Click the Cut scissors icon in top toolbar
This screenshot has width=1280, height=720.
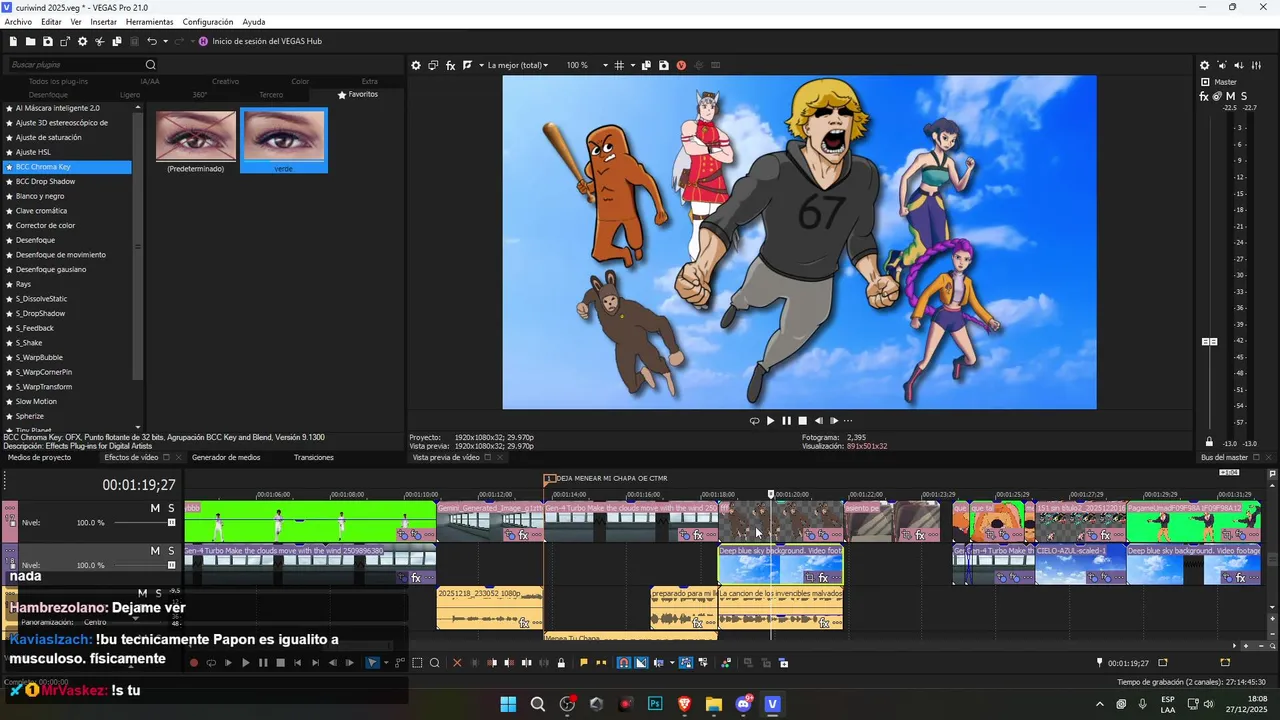[x=99, y=41]
